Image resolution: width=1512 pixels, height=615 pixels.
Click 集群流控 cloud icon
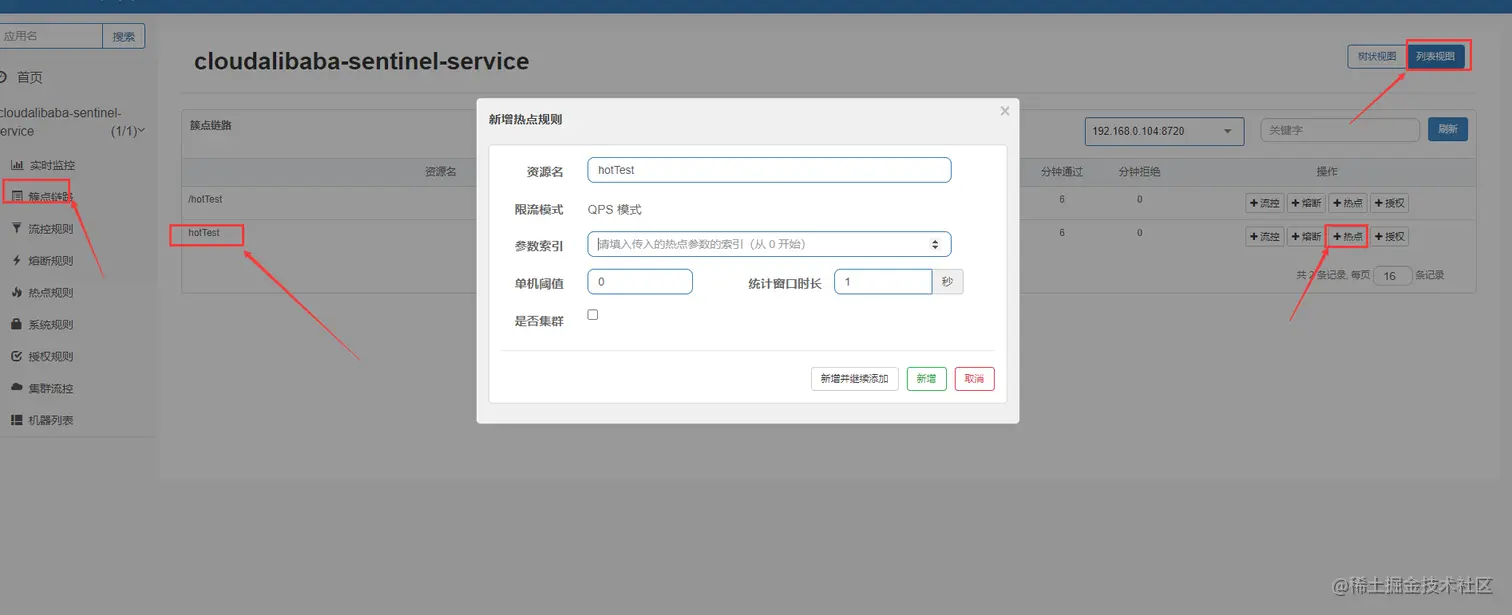[17, 388]
